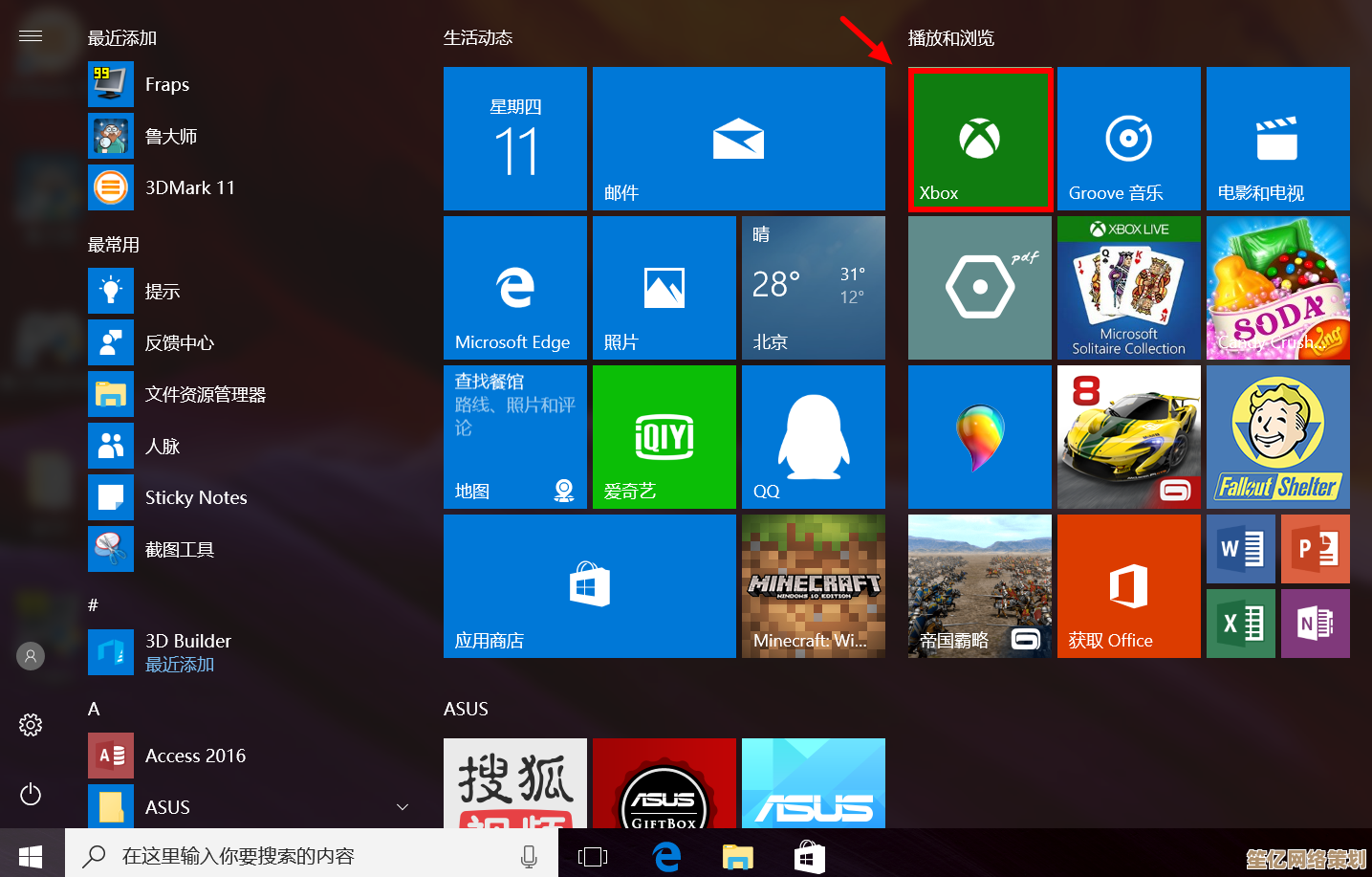The image size is (1372, 877).
Task: Open the power options button
Action: coord(31,794)
